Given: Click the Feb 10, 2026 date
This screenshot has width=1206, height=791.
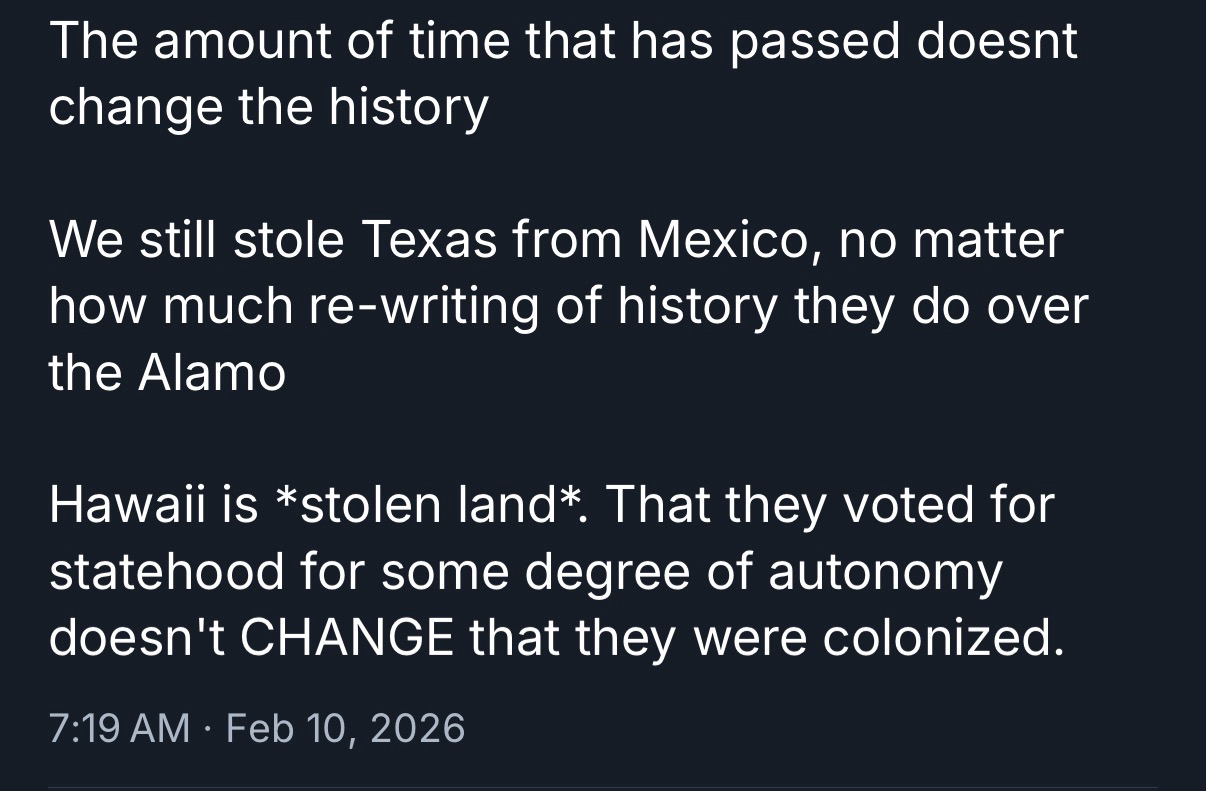Looking at the screenshot, I should coord(346,727).
